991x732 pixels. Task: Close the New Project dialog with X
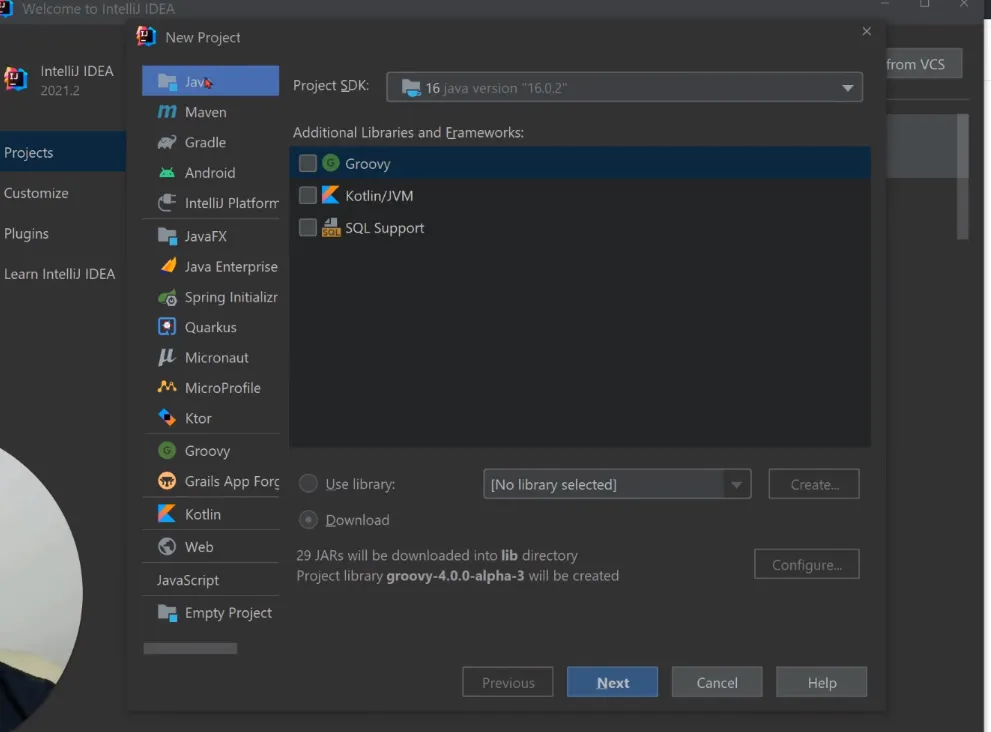(866, 31)
